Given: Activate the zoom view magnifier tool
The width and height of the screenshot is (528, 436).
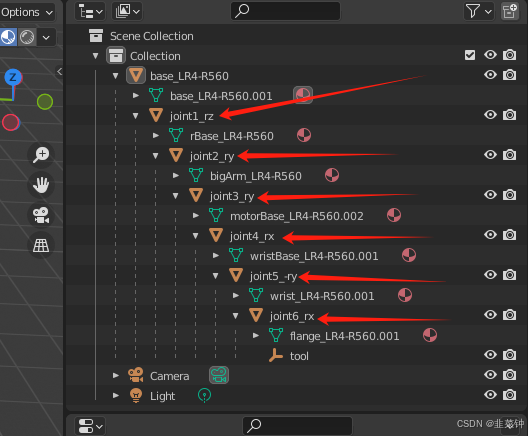Looking at the screenshot, I should coord(41,155).
